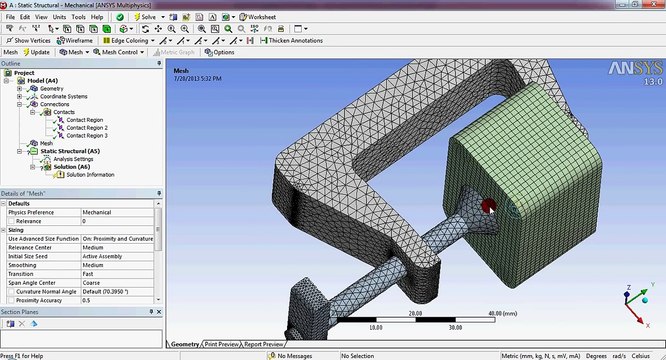Click the blue section plane edit icon
The image size is (666, 360).
pyautogui.click(x=34, y=324)
